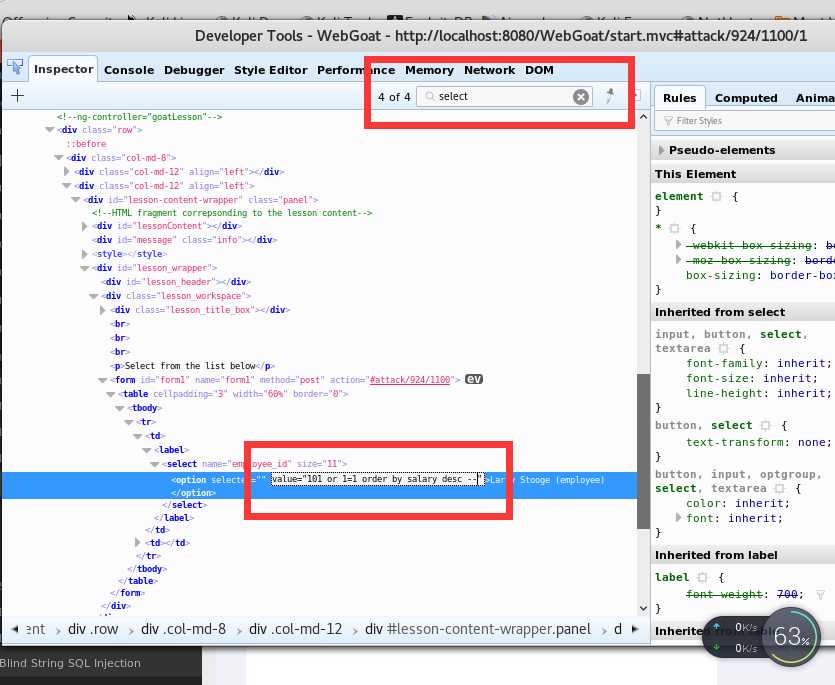The height and width of the screenshot is (685, 835).
Task: Click the selector highlighter icon next to the * rule
Action: pyautogui.click(x=674, y=229)
